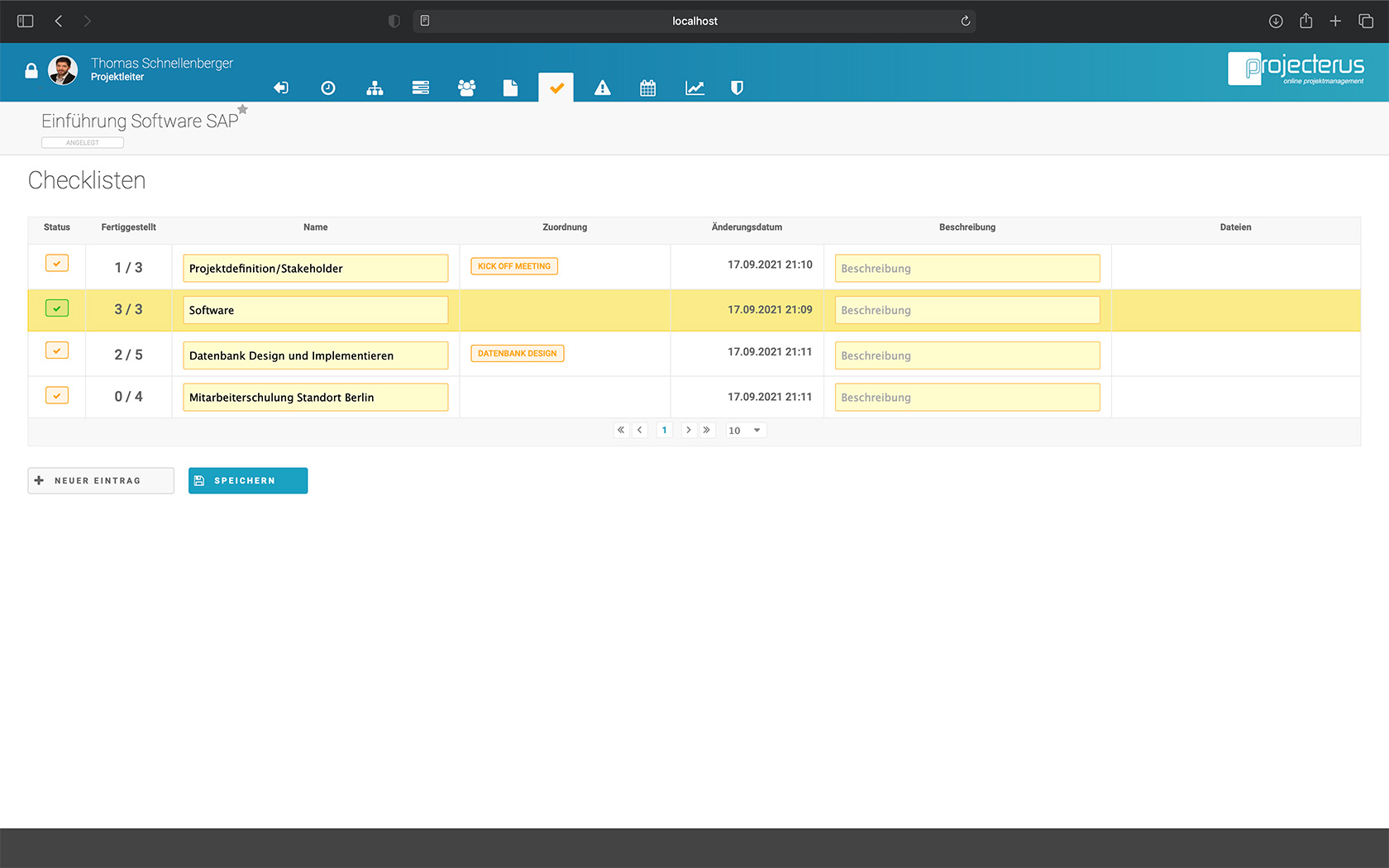Click the shield icon in navigation bar

point(737,88)
